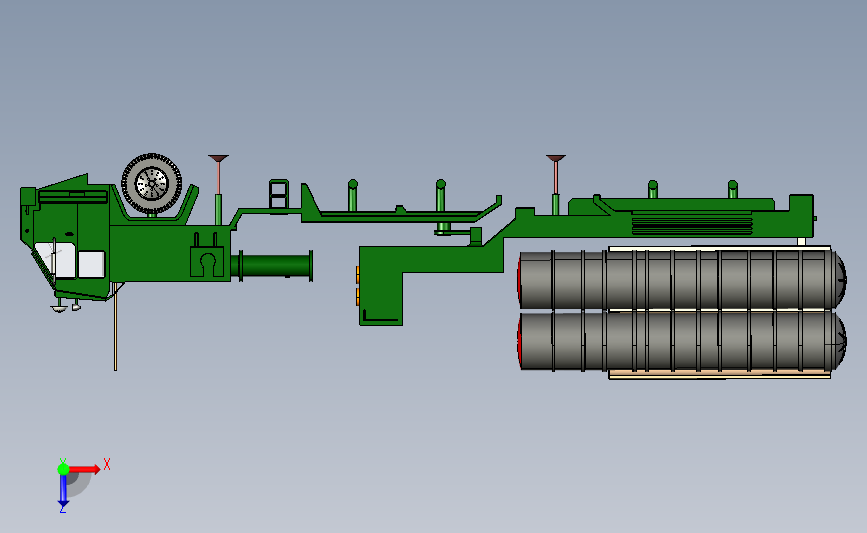Screen dimensions: 867x533
Task: Select the right red-topped stabilizer pole
Action: coord(556,185)
